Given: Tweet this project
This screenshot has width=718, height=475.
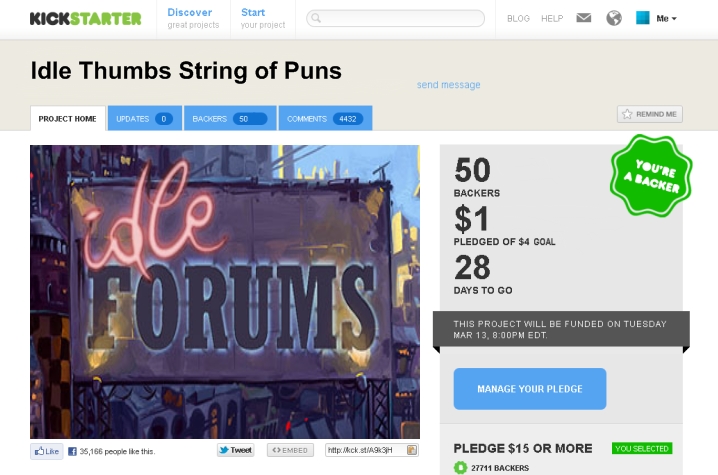Looking at the screenshot, I should pos(236,451).
